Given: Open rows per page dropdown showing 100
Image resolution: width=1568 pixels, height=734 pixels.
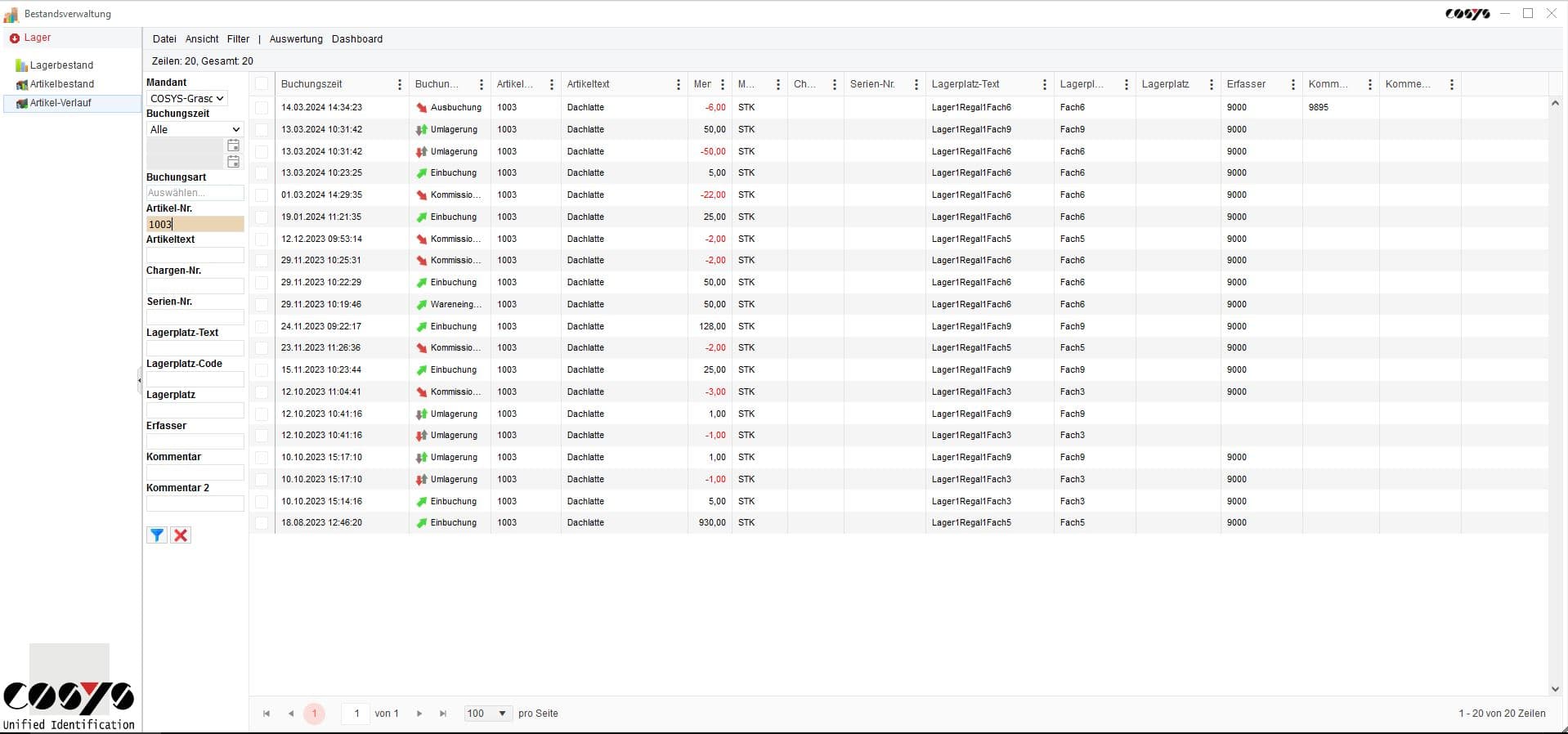Looking at the screenshot, I should tap(488, 714).
